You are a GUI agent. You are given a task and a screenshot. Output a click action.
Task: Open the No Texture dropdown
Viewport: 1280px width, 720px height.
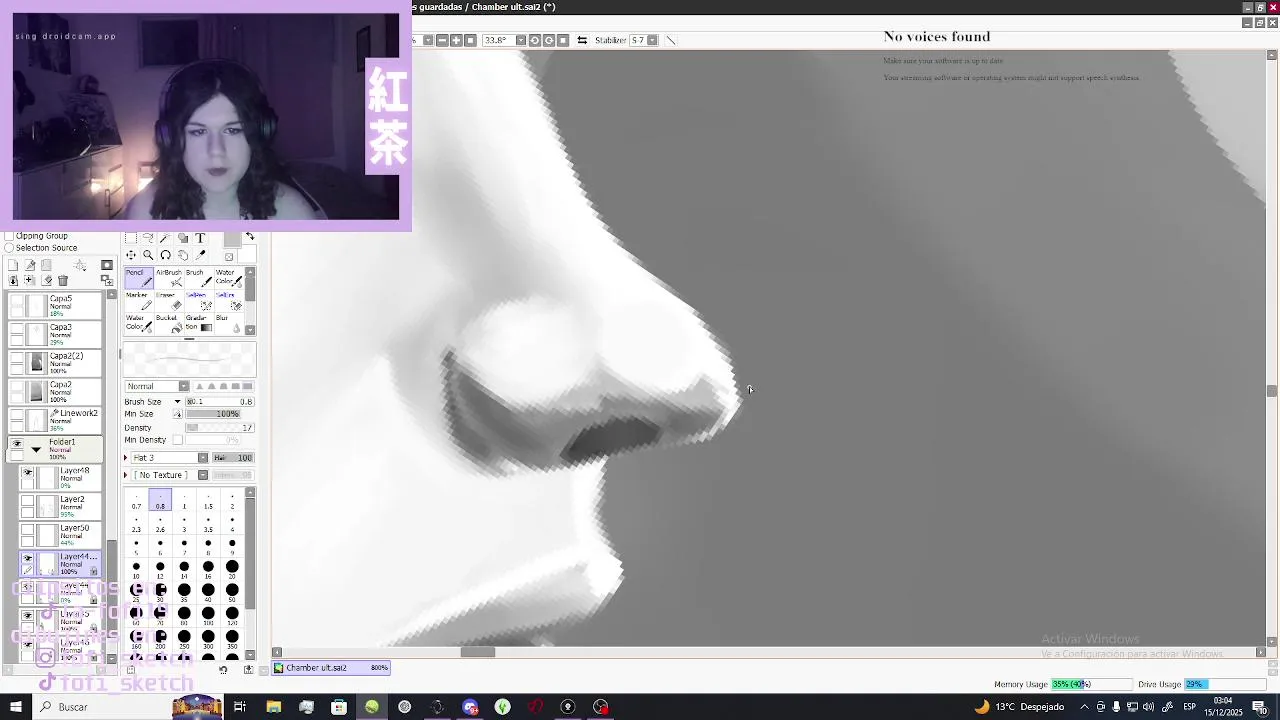click(x=202, y=475)
